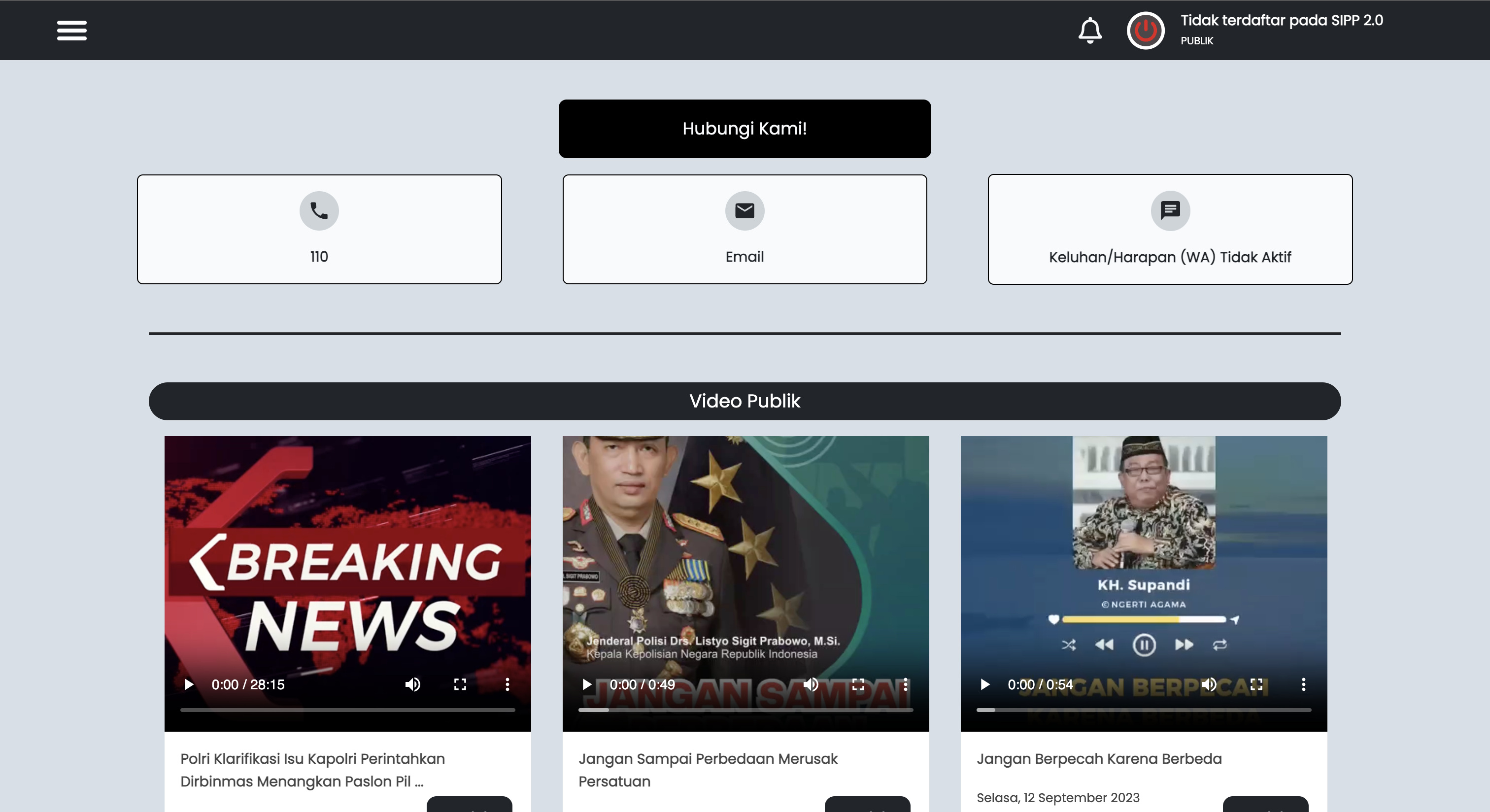
Task: Open overflow menu on KH. Supandi video
Action: click(x=1303, y=685)
